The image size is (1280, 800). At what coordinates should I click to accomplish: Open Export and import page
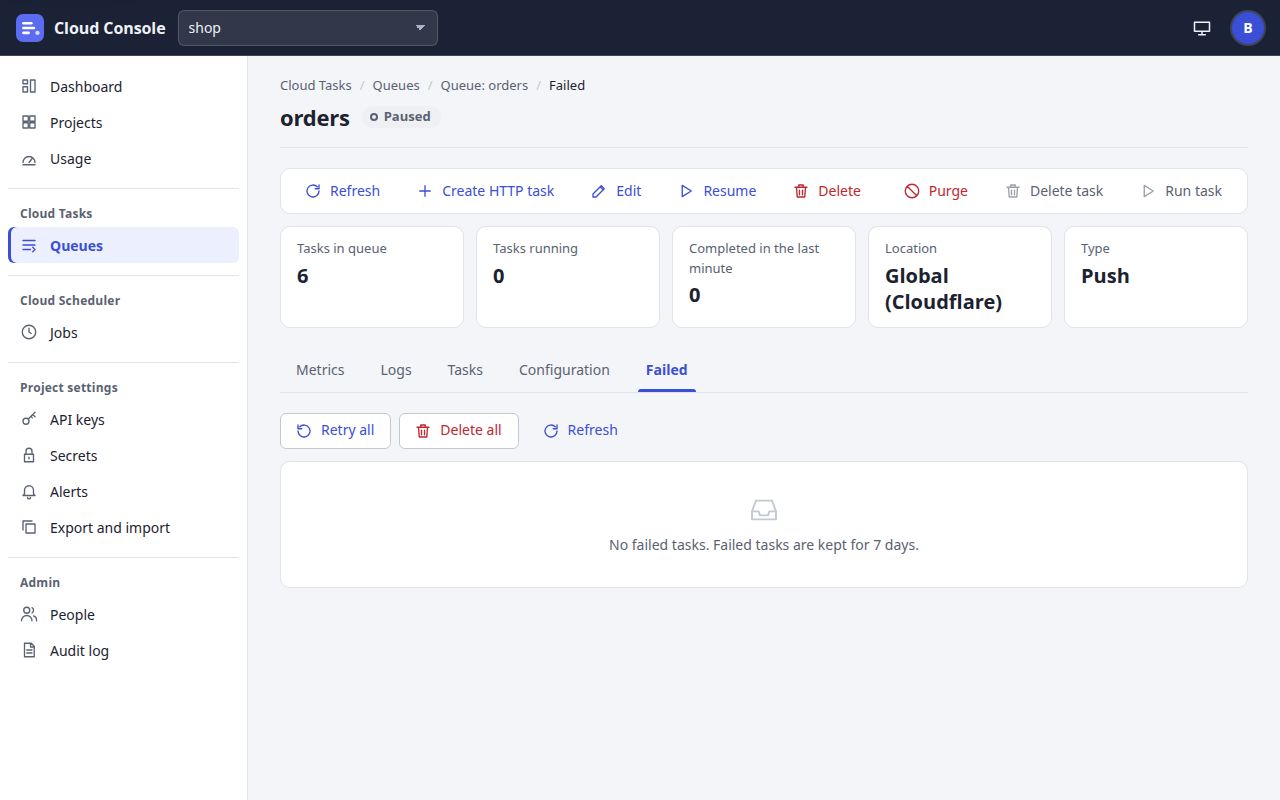[123, 528]
